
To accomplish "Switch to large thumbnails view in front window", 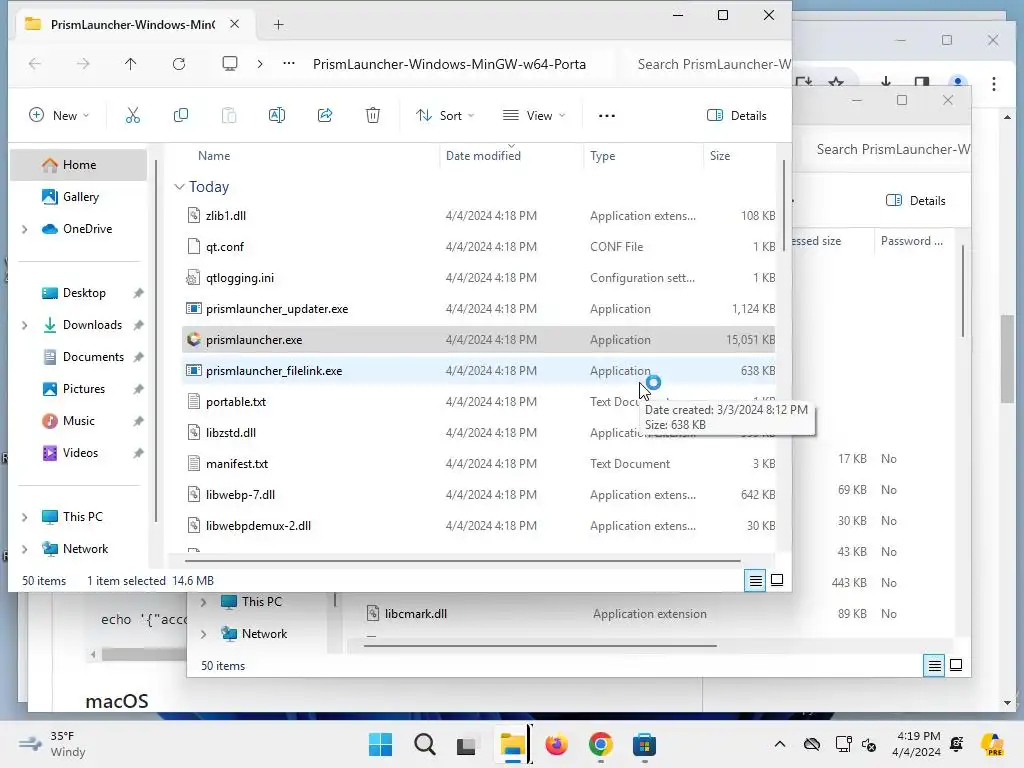I will (x=777, y=580).
